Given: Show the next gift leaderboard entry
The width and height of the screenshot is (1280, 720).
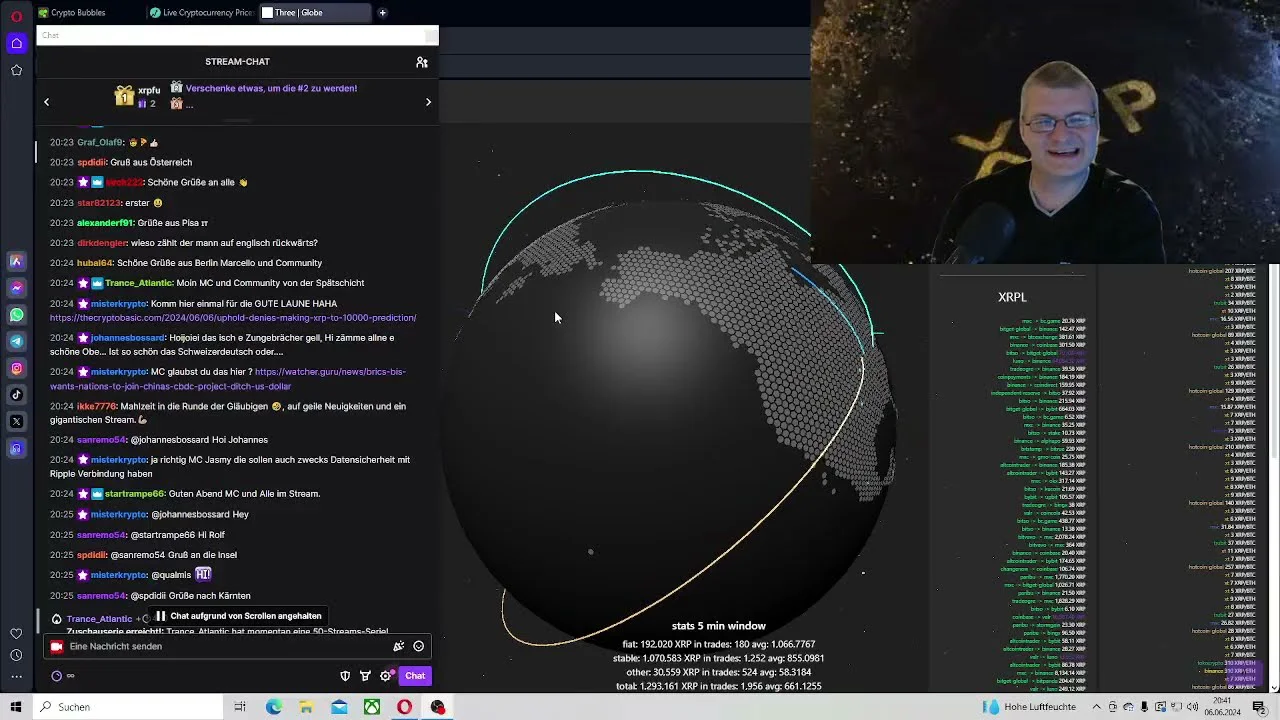Looking at the screenshot, I should click(428, 102).
